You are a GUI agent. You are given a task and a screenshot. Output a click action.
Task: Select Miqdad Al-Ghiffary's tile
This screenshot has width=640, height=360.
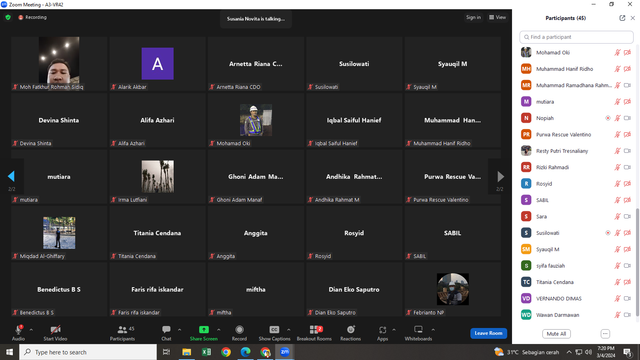pyautogui.click(x=59, y=233)
